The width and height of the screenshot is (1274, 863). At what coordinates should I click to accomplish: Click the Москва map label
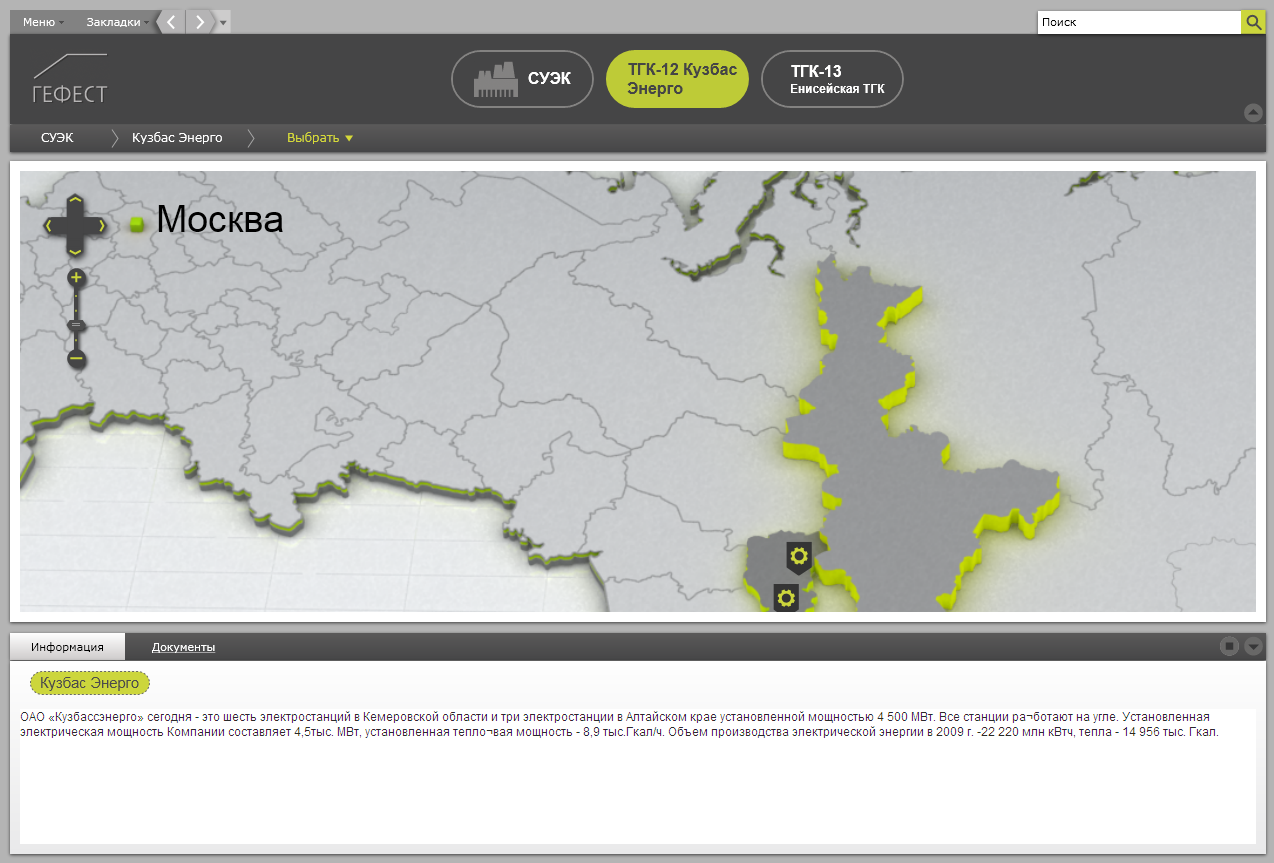[x=220, y=220]
